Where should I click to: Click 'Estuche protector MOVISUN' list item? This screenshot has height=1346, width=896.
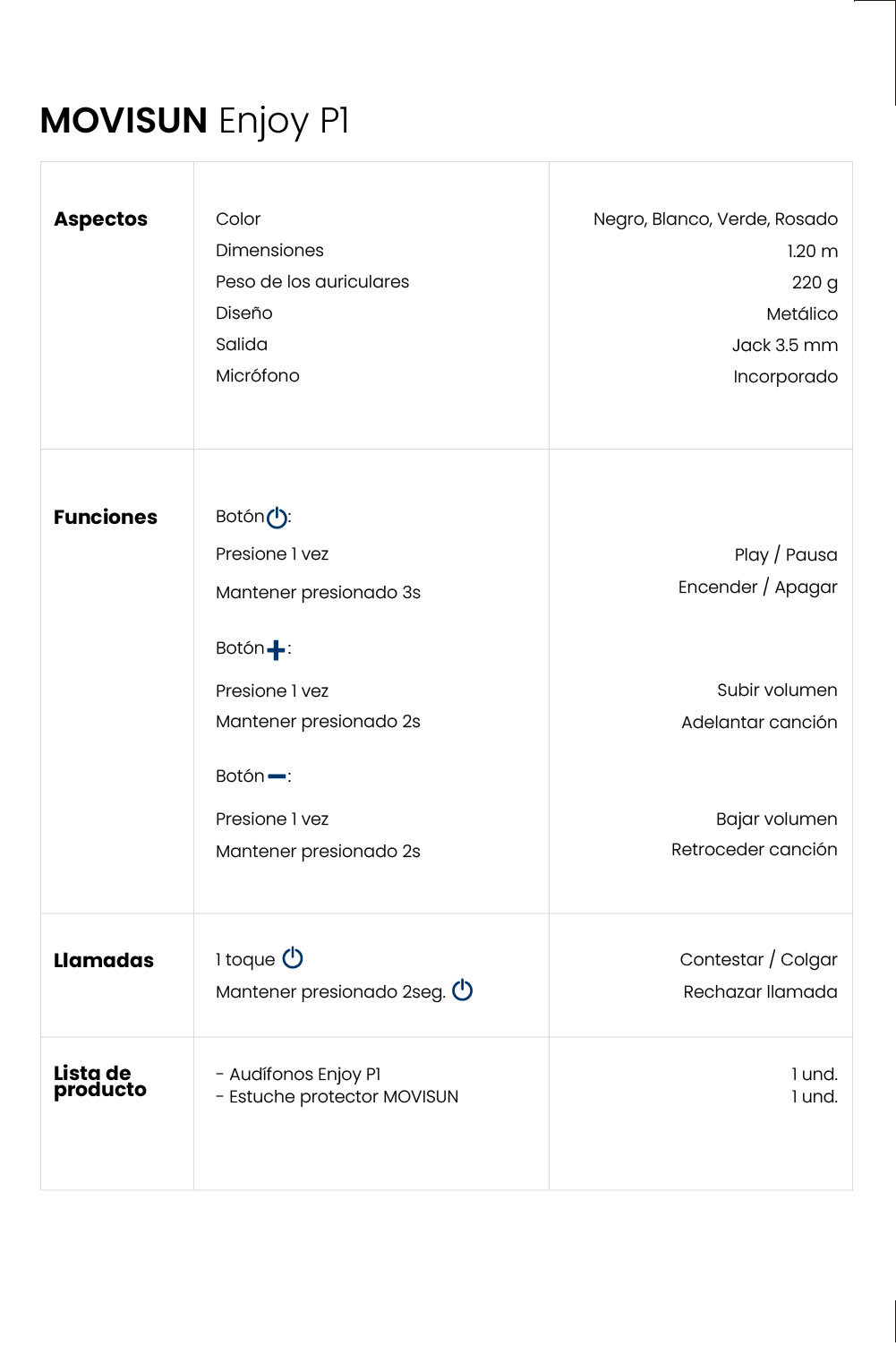click(344, 1097)
